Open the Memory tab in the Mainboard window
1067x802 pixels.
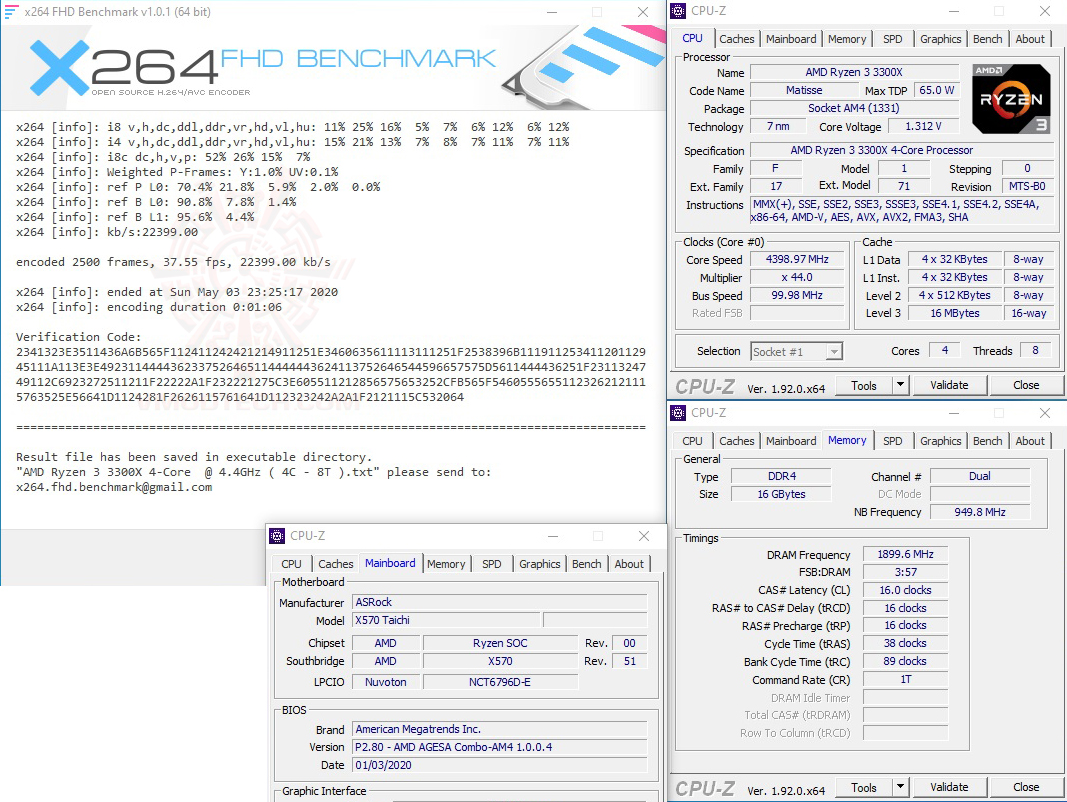pyautogui.click(x=446, y=565)
